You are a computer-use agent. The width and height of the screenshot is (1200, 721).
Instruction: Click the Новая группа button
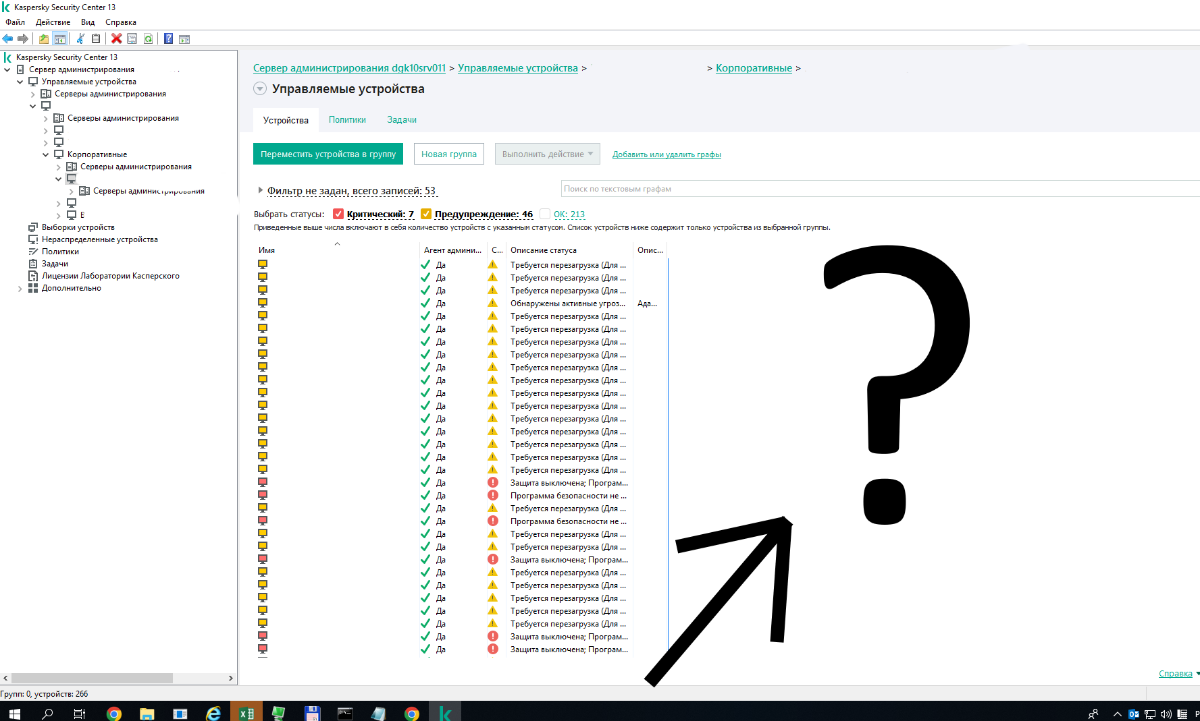(x=449, y=154)
